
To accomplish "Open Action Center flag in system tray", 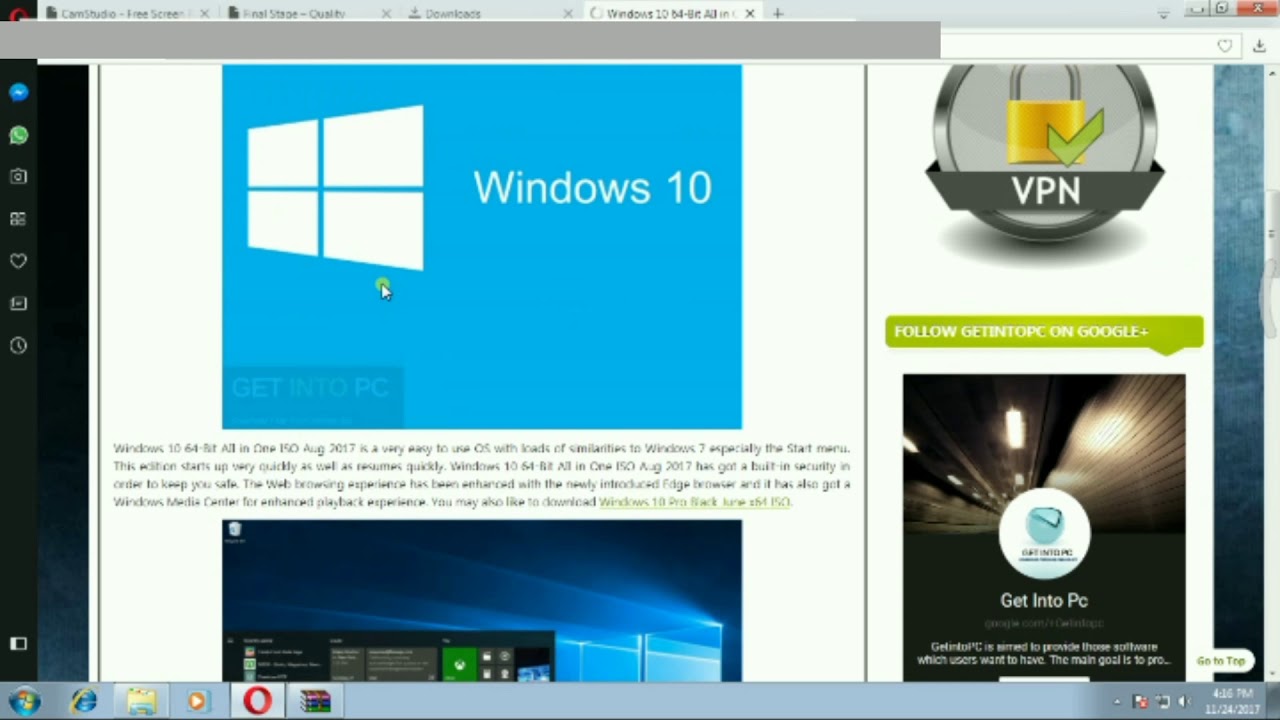I will pos(1140,702).
